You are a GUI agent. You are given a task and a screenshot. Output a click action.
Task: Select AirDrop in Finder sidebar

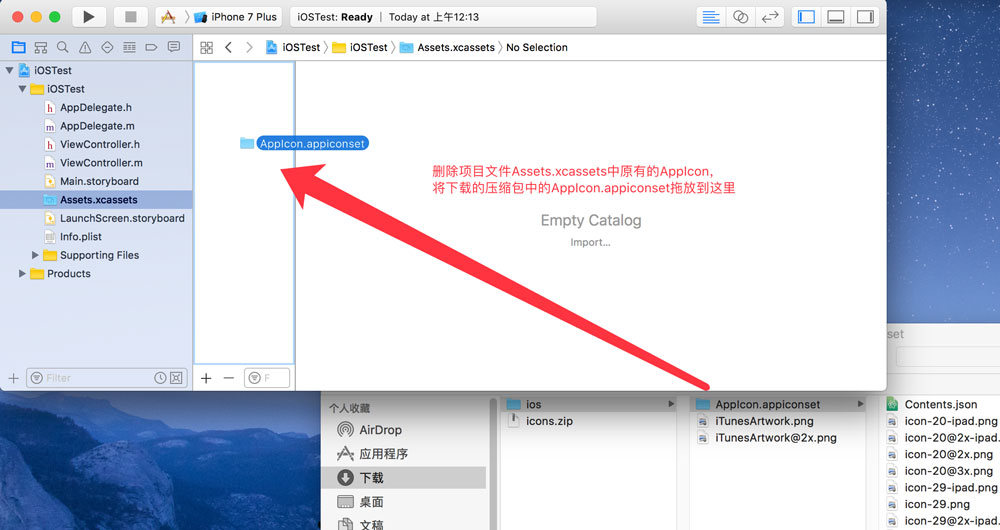(380, 430)
